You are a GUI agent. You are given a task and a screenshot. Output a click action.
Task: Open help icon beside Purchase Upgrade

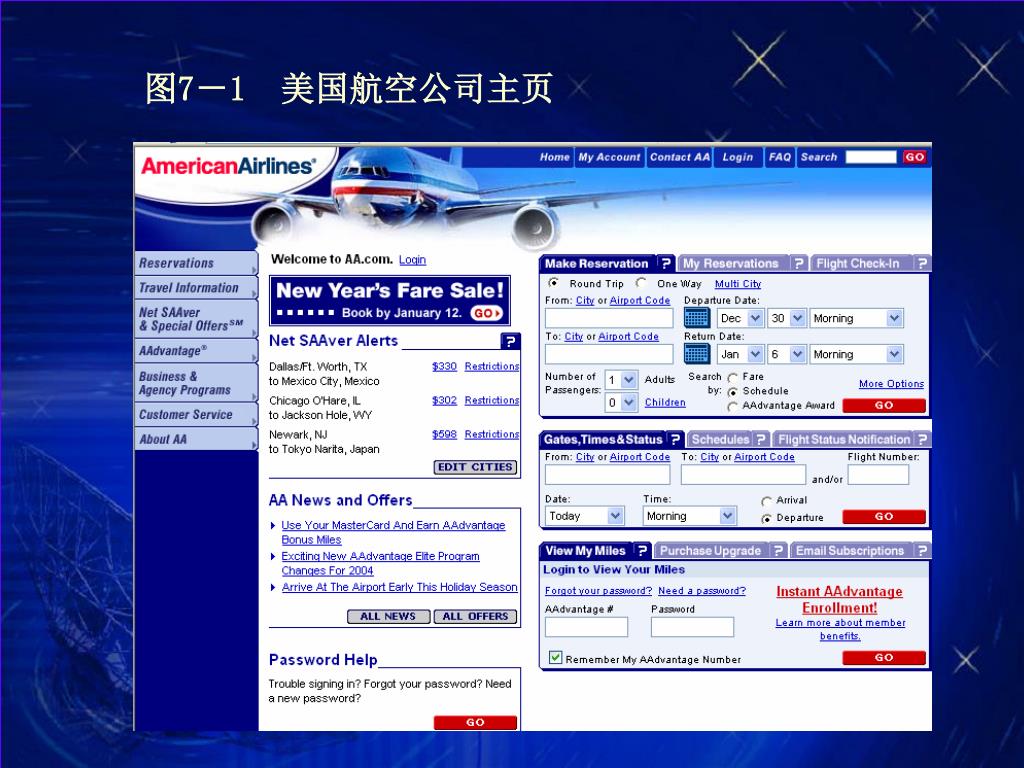[x=778, y=551]
